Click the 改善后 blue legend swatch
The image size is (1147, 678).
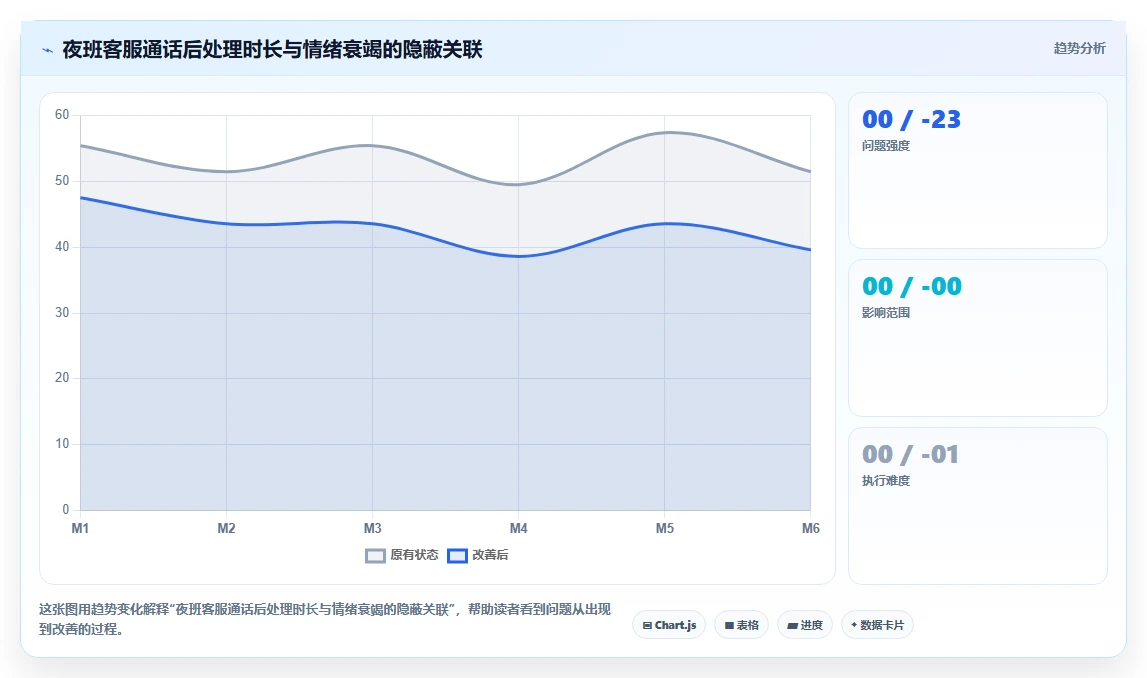coord(457,556)
